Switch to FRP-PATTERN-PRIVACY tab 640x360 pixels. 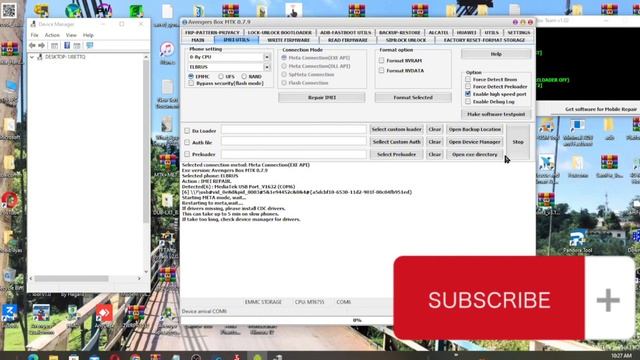point(212,32)
